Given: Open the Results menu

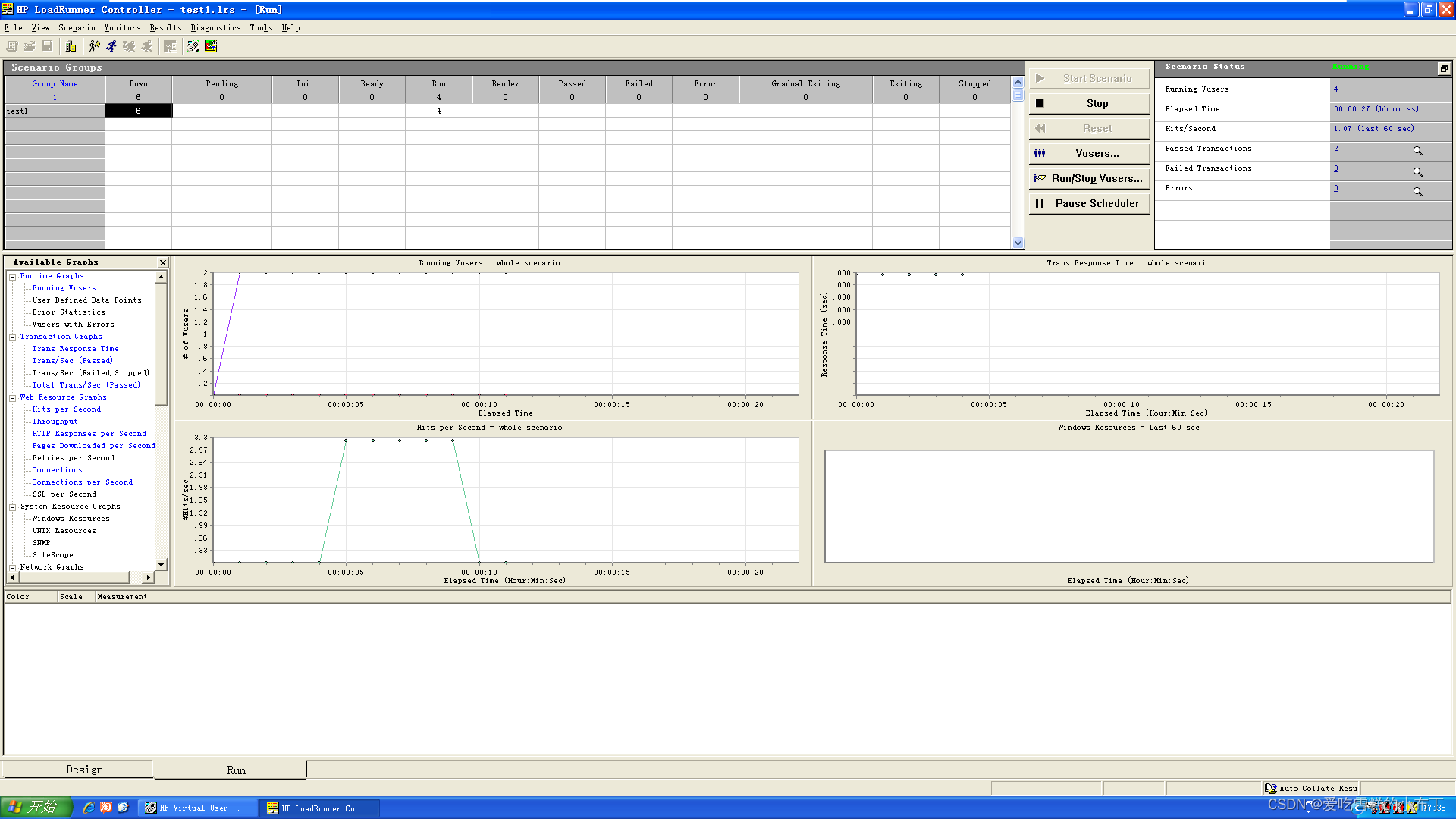Looking at the screenshot, I should coord(165,28).
